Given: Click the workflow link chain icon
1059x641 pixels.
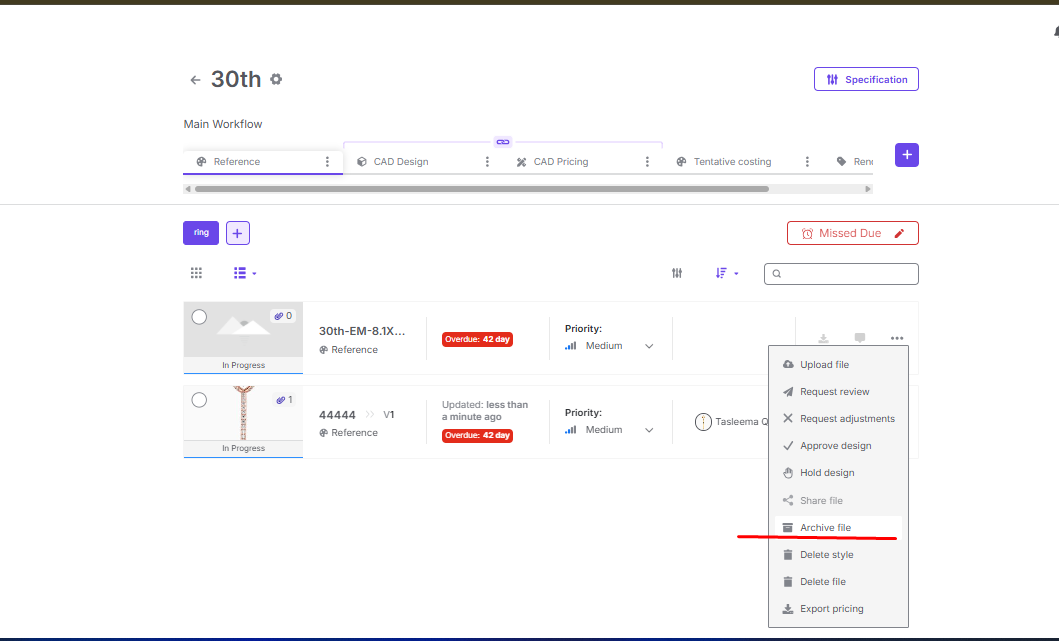Looking at the screenshot, I should coord(503,142).
